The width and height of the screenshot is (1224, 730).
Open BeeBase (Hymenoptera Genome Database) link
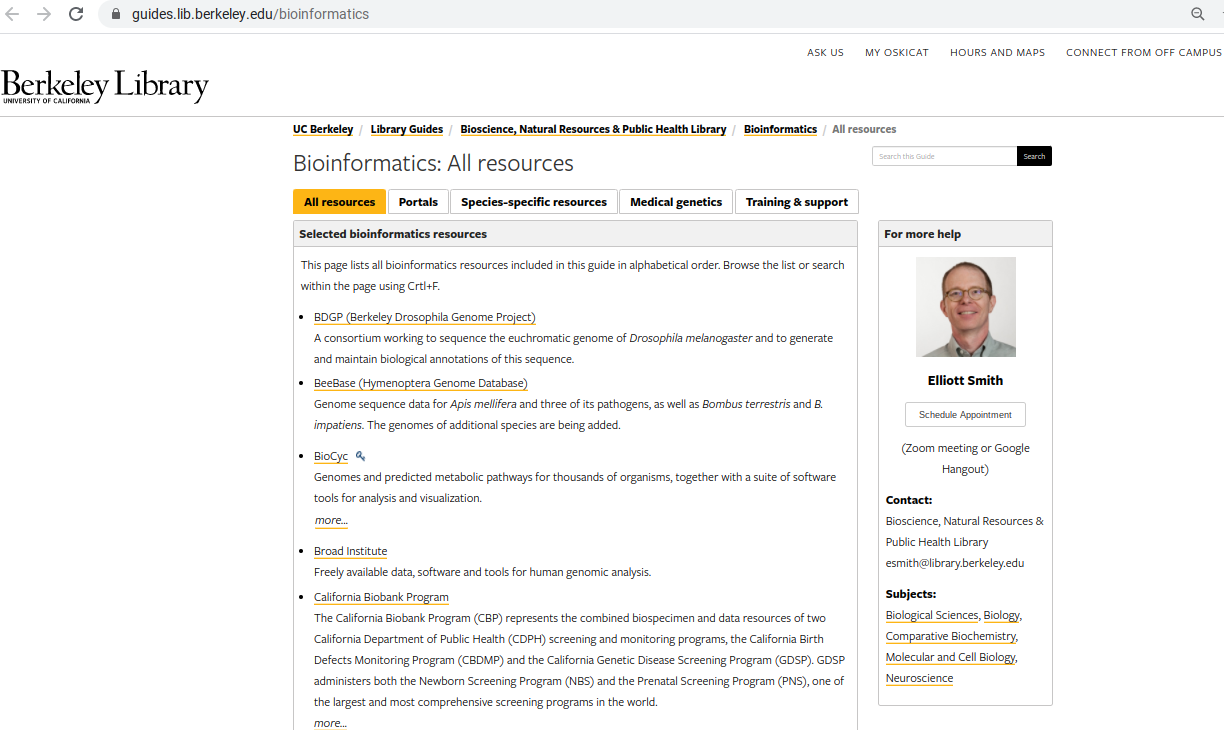point(420,383)
